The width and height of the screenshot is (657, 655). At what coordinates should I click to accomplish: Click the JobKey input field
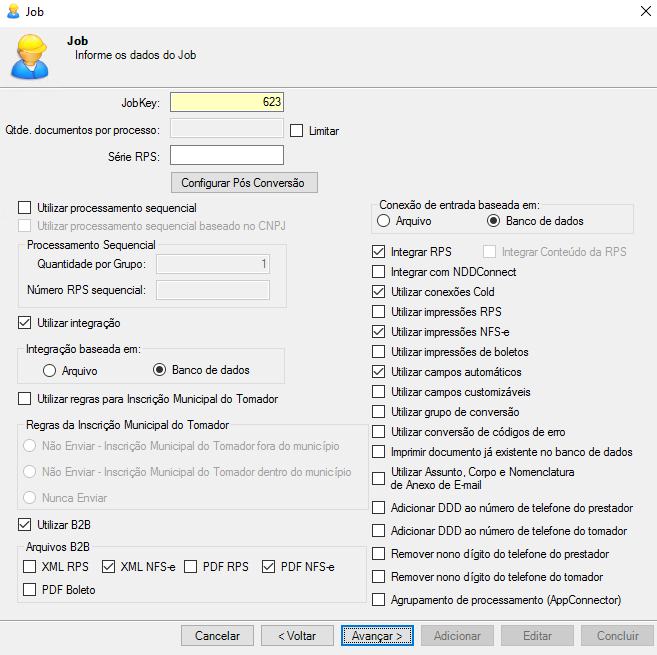tap(227, 101)
